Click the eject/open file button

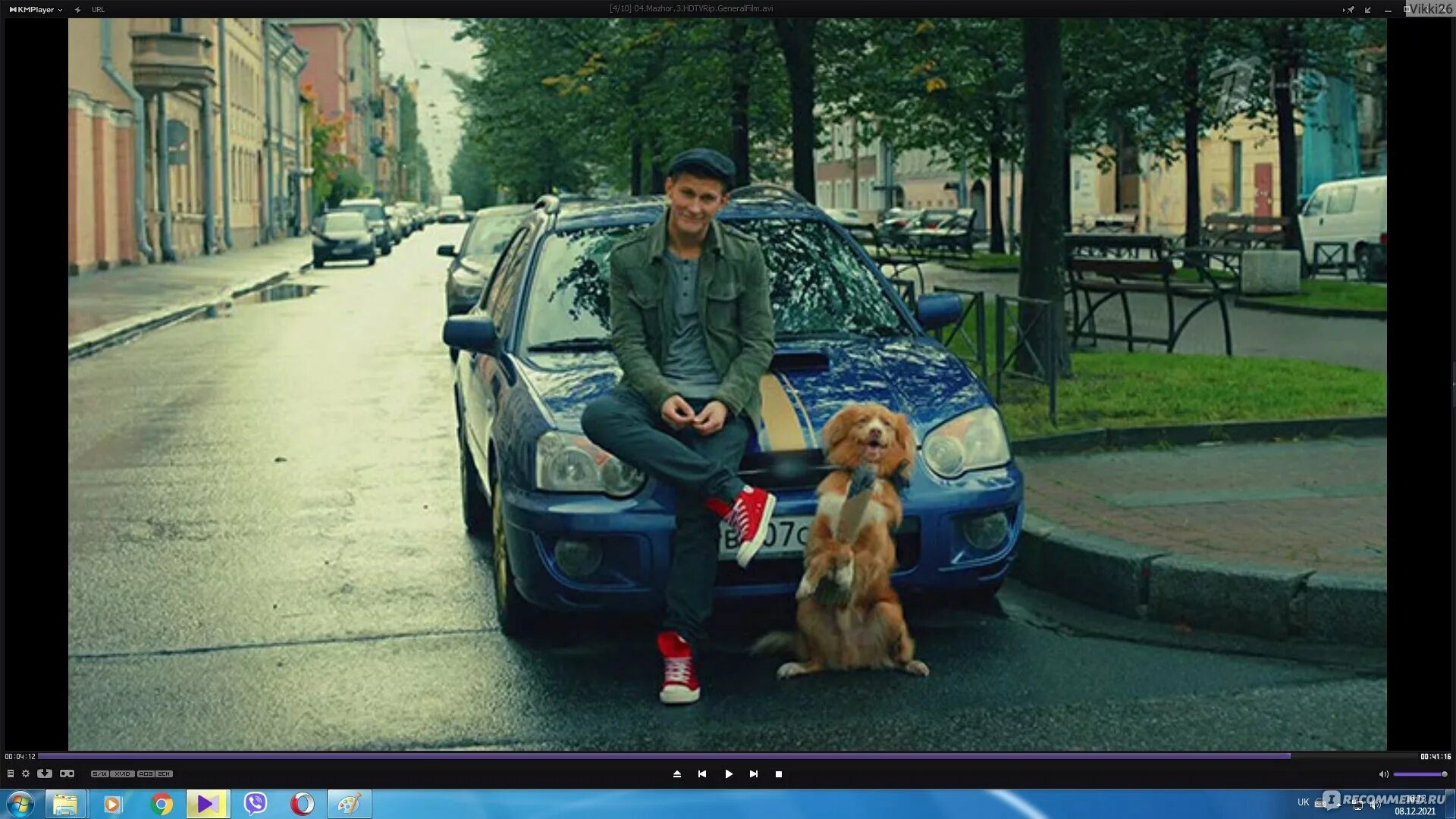(x=677, y=774)
